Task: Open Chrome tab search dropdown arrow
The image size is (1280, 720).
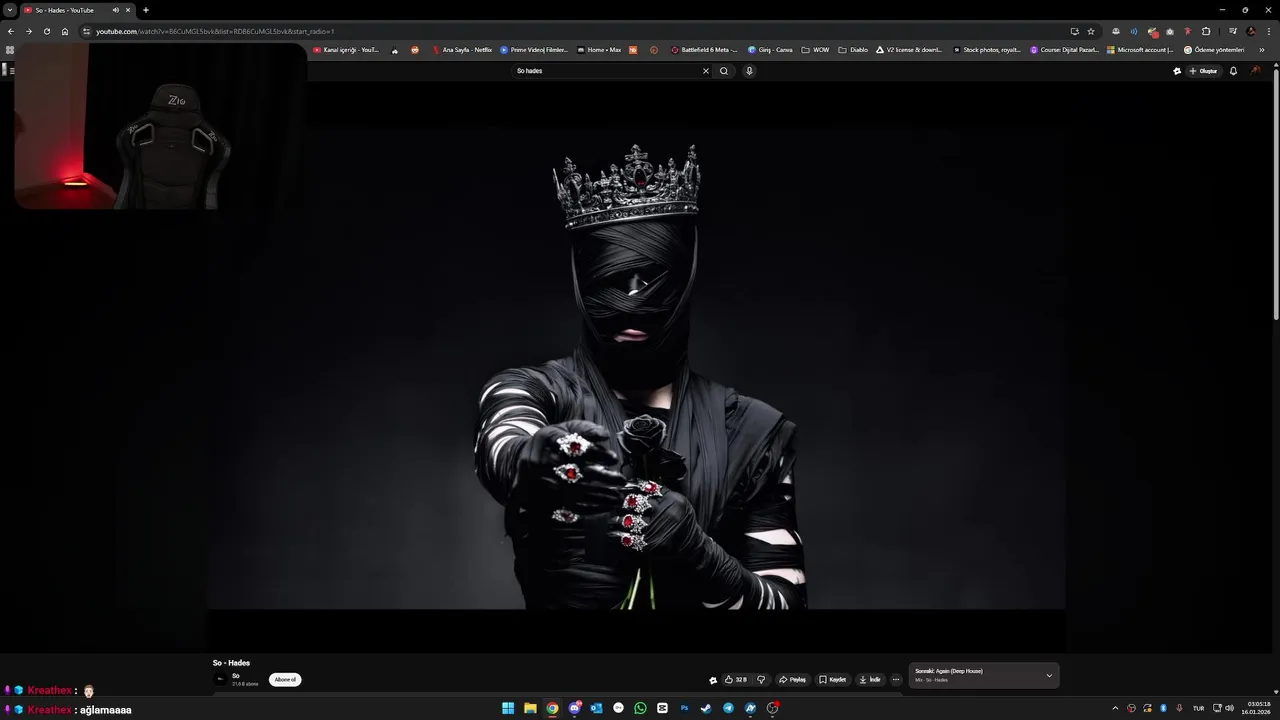Action: coord(9,10)
